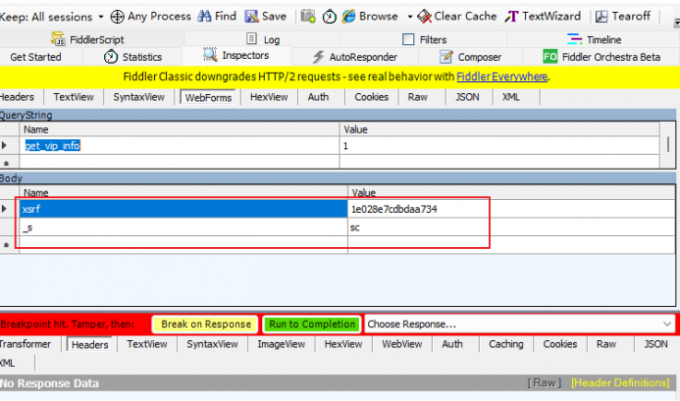Follow the Fiddler Everywhere link
Screen dimensions: 680x401
point(502,77)
